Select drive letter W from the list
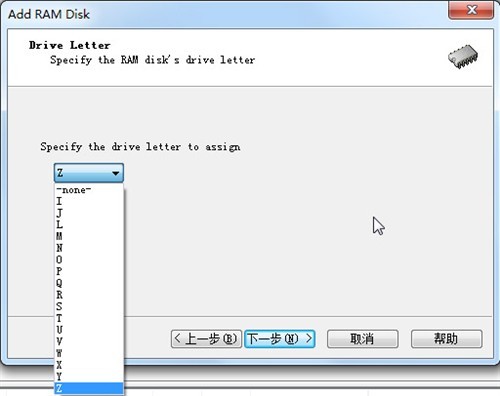The image size is (500, 396). pos(89,353)
